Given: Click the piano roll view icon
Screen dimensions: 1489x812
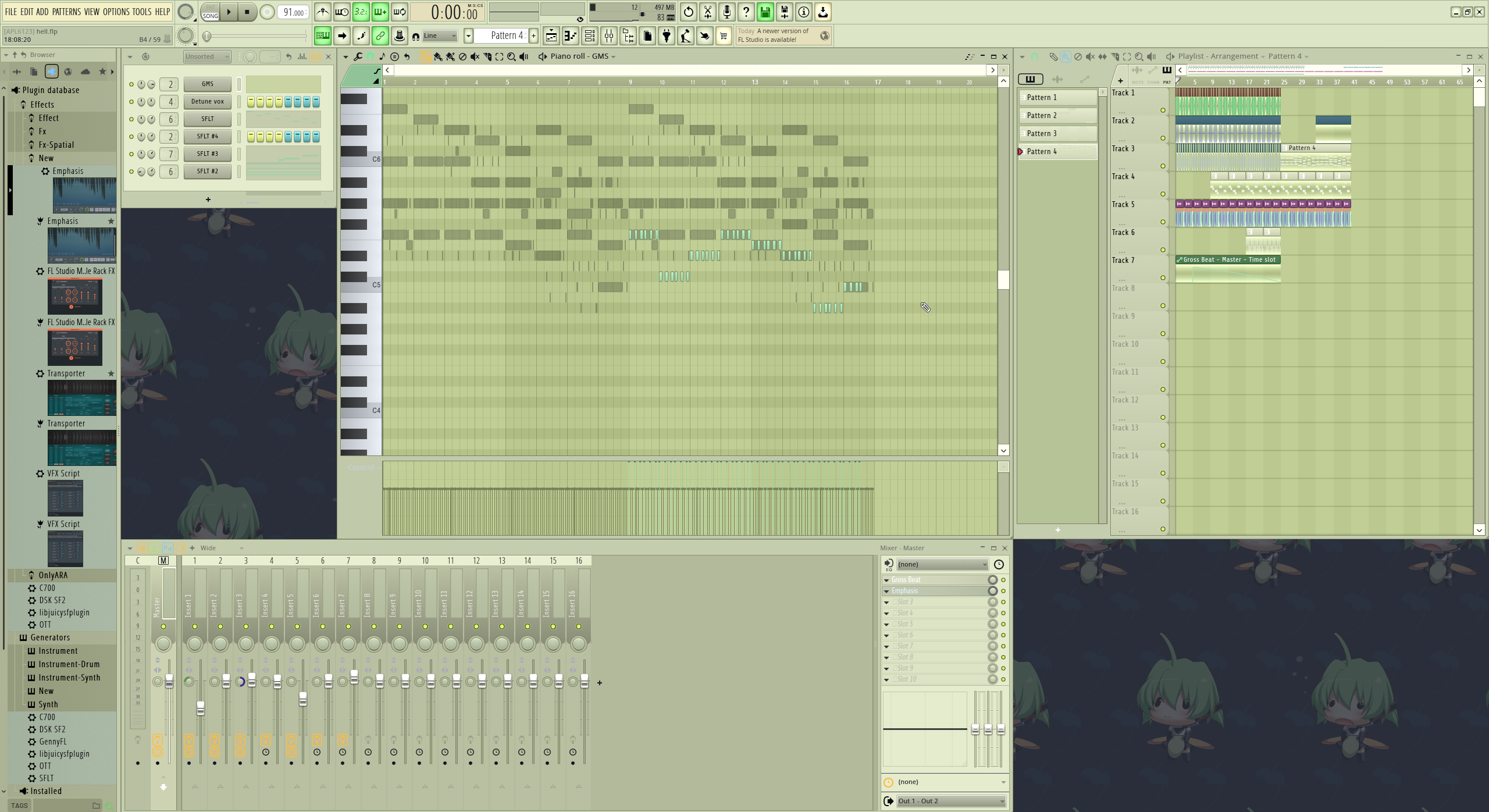Looking at the screenshot, I should (x=571, y=36).
